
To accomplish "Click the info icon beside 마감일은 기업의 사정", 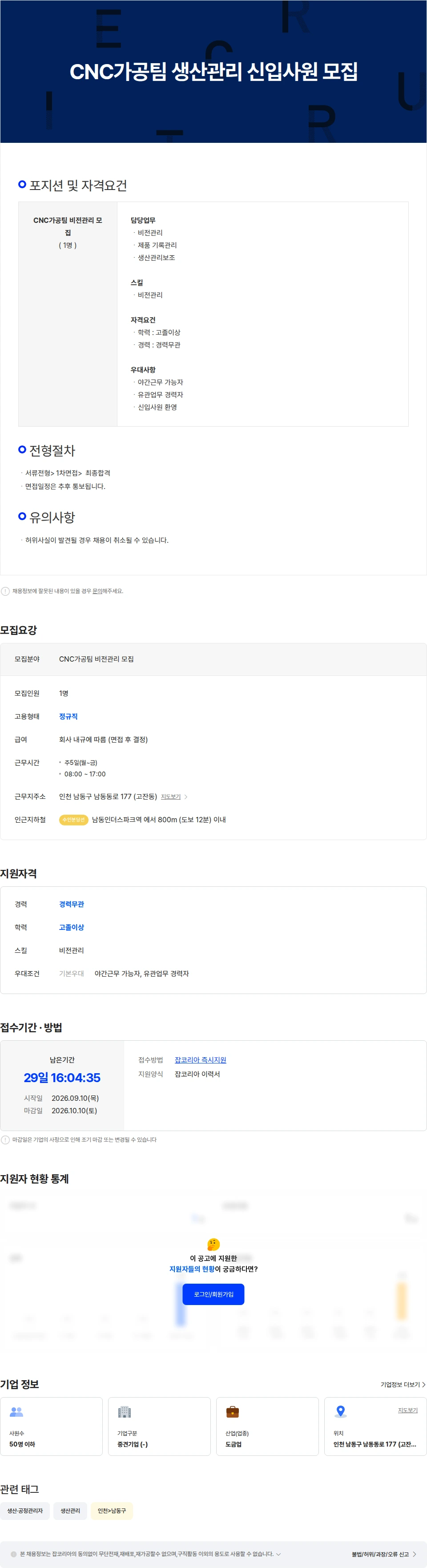I will pyautogui.click(x=5, y=1140).
